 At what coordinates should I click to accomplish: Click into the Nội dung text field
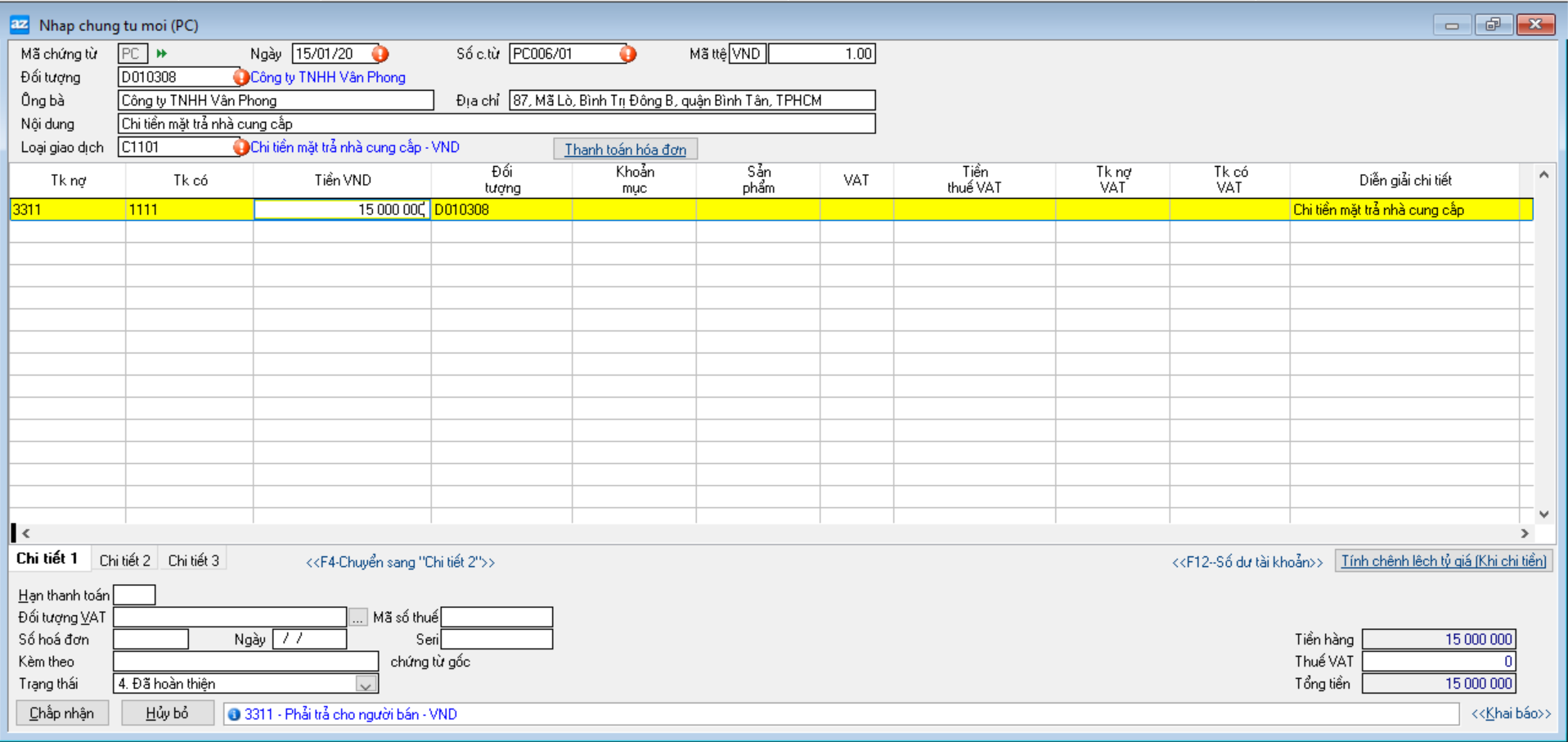coord(496,124)
